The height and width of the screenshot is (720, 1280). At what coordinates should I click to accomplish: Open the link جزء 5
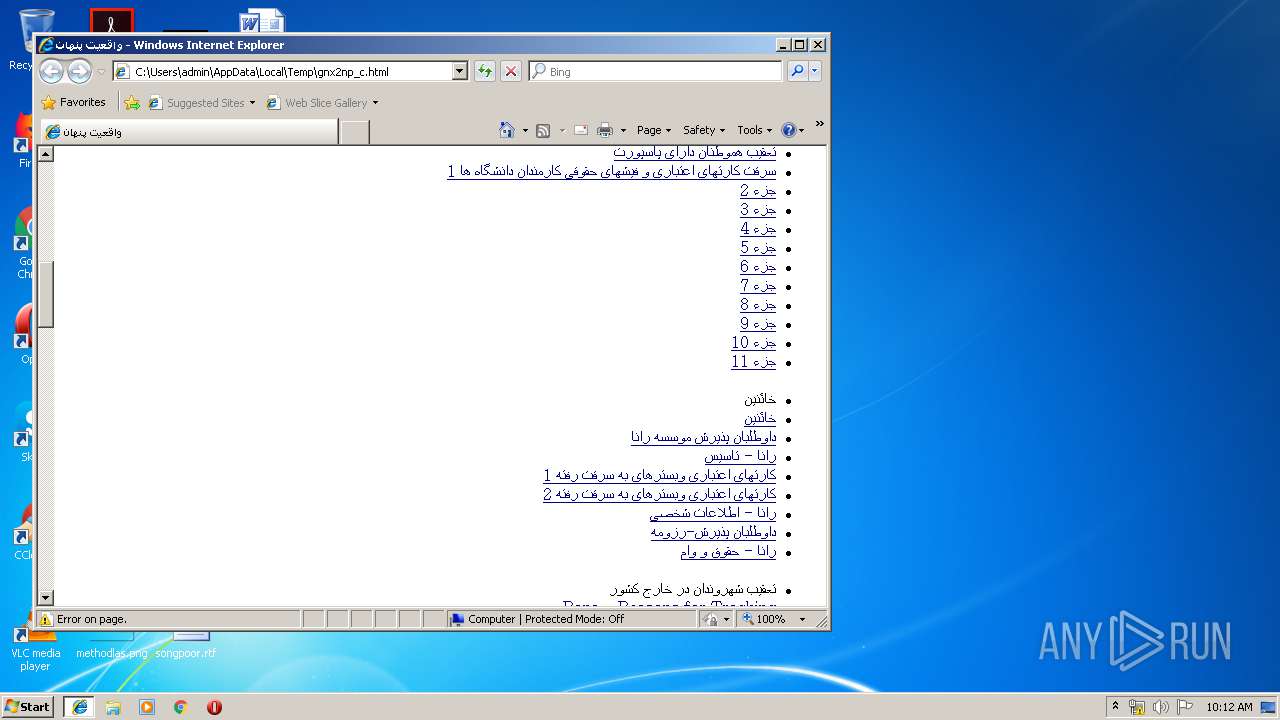point(758,248)
